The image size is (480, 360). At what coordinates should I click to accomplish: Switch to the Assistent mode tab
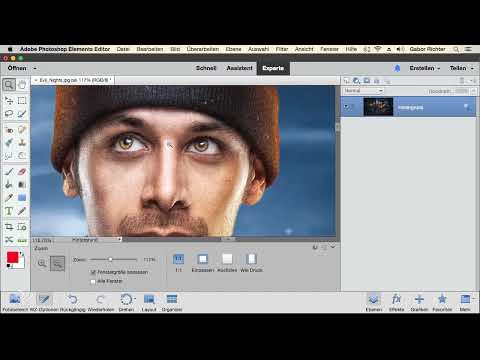(x=240, y=68)
